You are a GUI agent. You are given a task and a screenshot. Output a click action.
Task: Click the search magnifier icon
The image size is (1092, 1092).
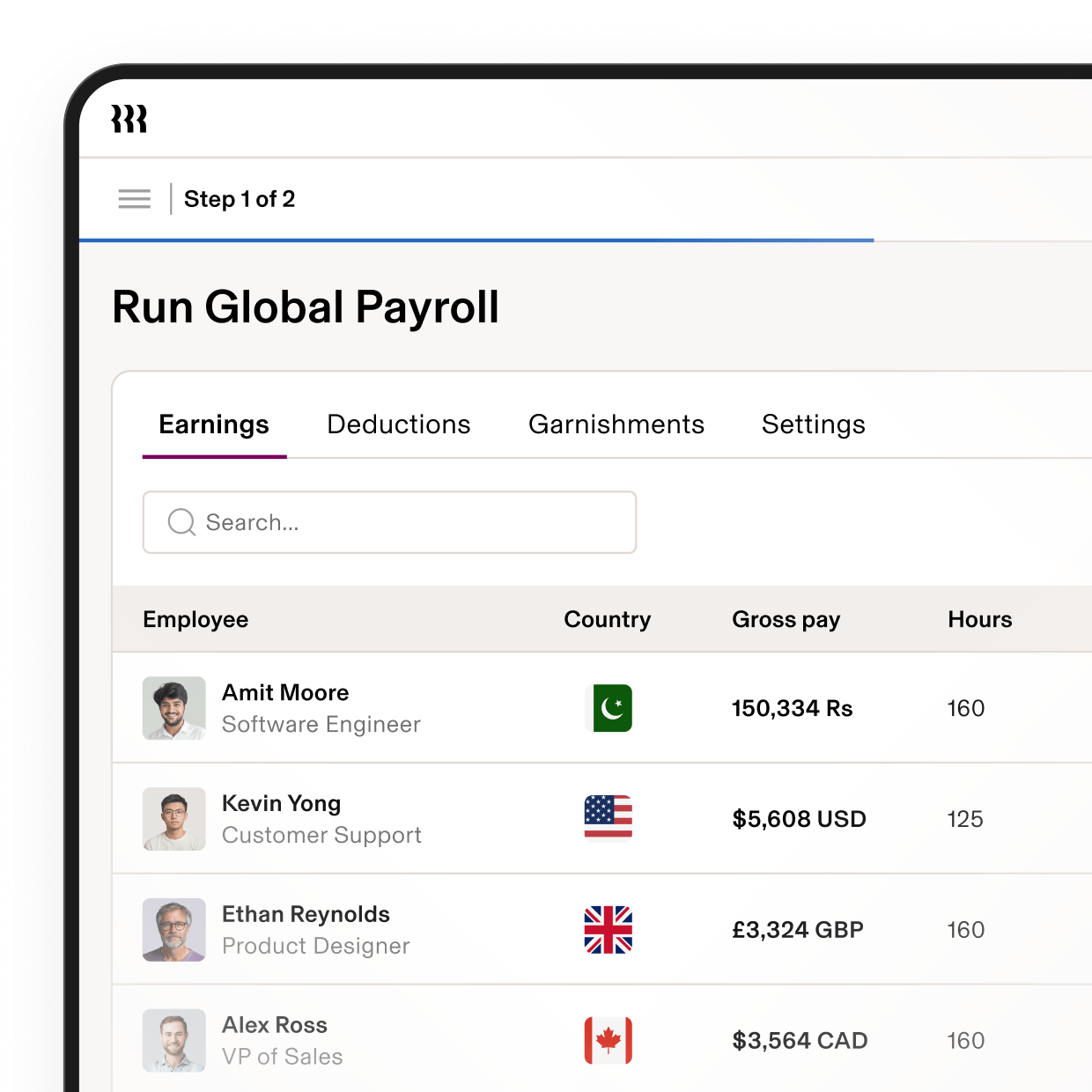pos(181,522)
